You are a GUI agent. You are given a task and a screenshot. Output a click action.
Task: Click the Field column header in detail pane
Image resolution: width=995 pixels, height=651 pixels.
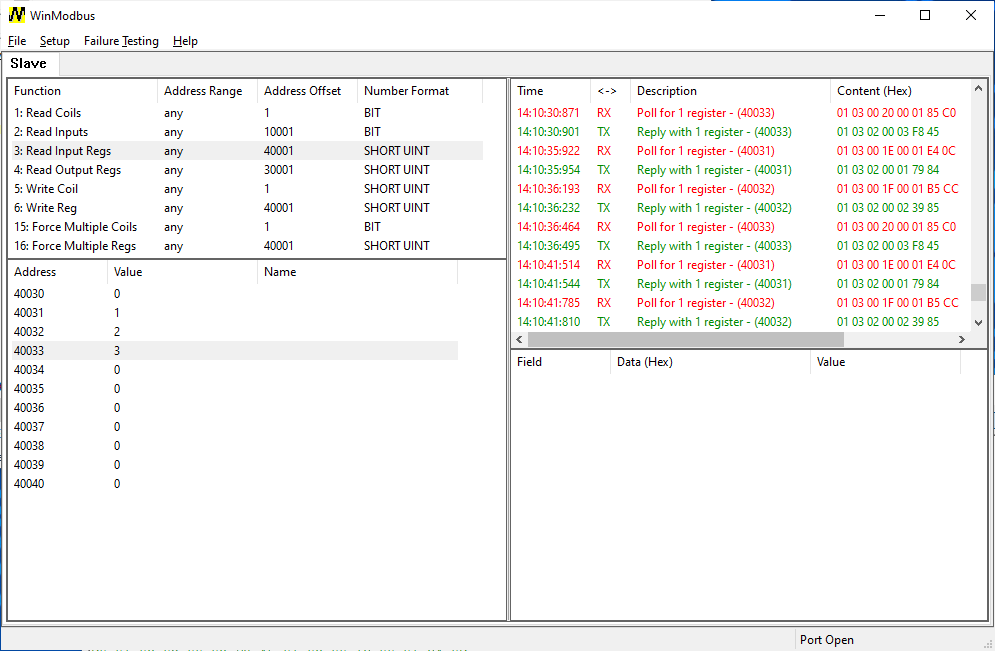click(560, 362)
